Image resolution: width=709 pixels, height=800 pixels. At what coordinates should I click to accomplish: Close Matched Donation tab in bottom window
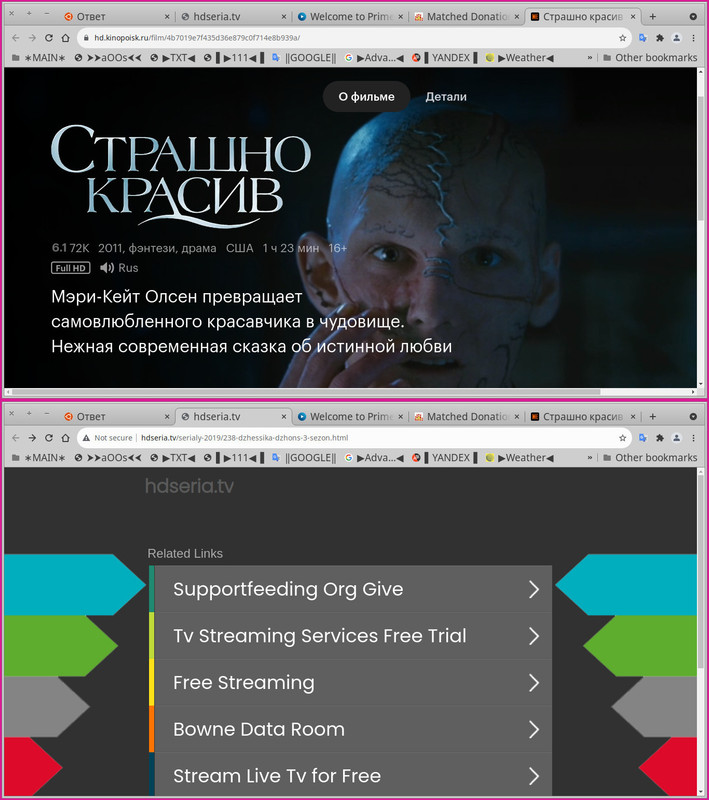[517, 417]
